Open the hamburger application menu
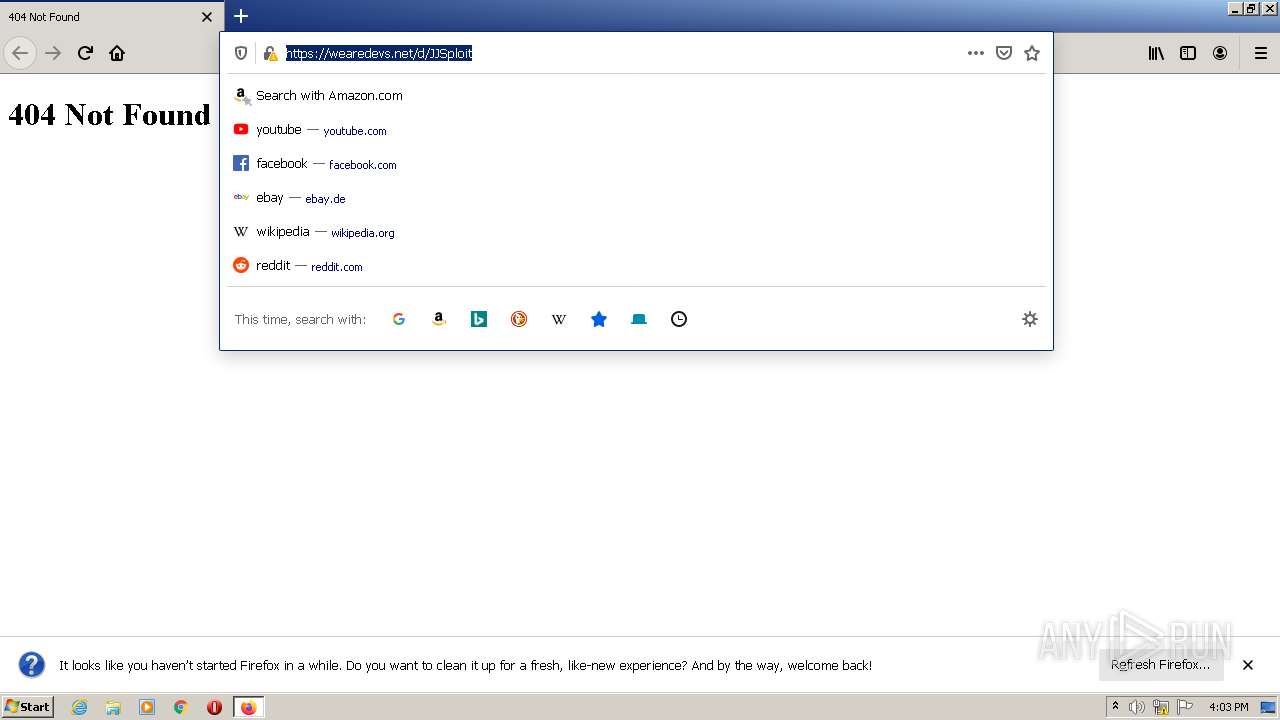1280x720 pixels. click(x=1261, y=53)
